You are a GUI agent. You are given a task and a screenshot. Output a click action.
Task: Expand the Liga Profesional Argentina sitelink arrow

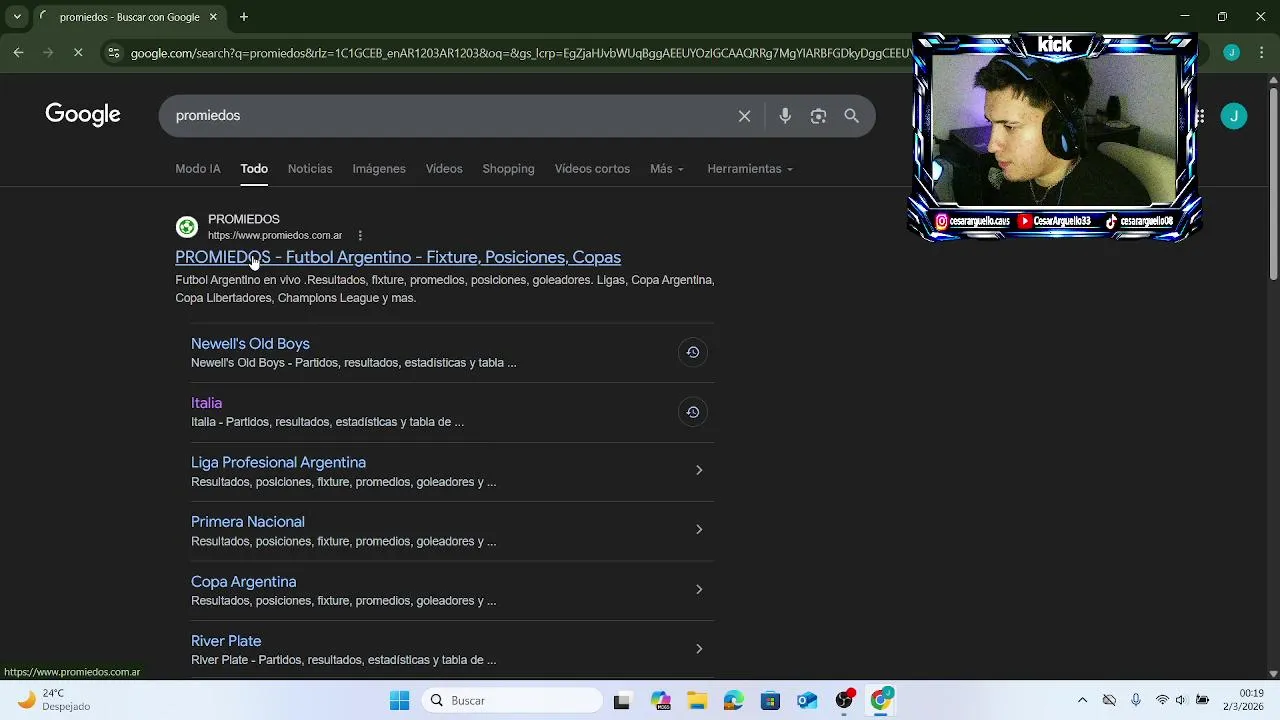click(699, 470)
